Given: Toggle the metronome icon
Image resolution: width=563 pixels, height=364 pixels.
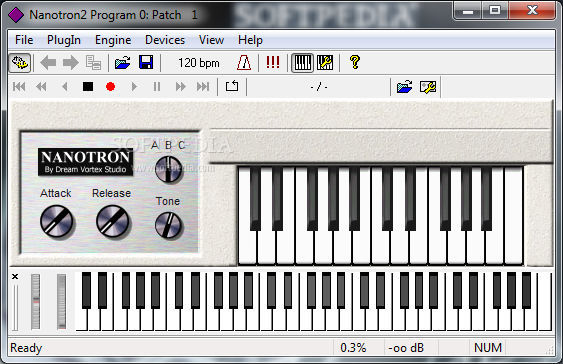Looking at the screenshot, I should [244, 63].
